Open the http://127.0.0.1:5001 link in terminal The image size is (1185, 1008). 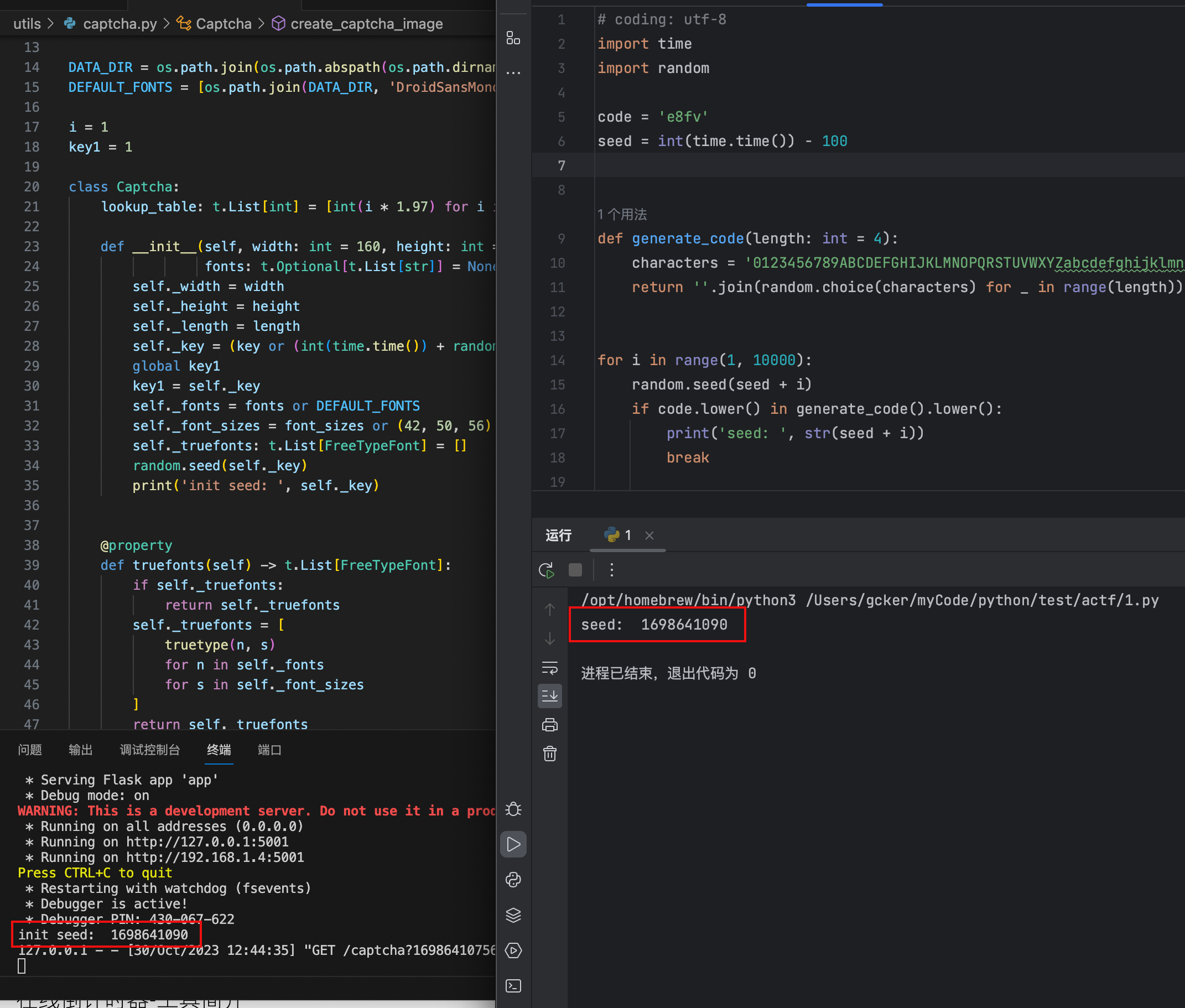[x=207, y=841]
